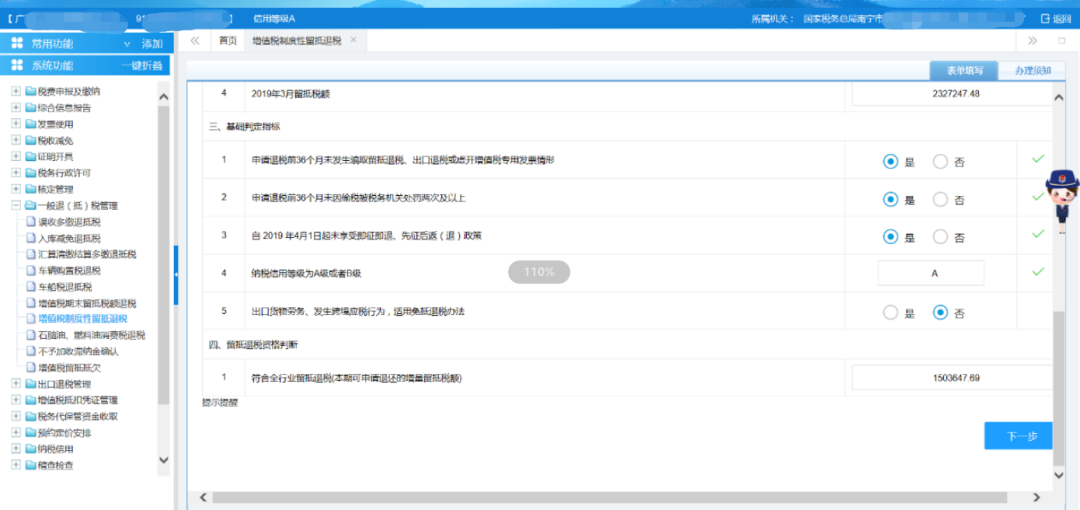Open 汇算清缴结算多缴退抵税 in sidebar
The width and height of the screenshot is (1080, 510).
(x=87, y=254)
